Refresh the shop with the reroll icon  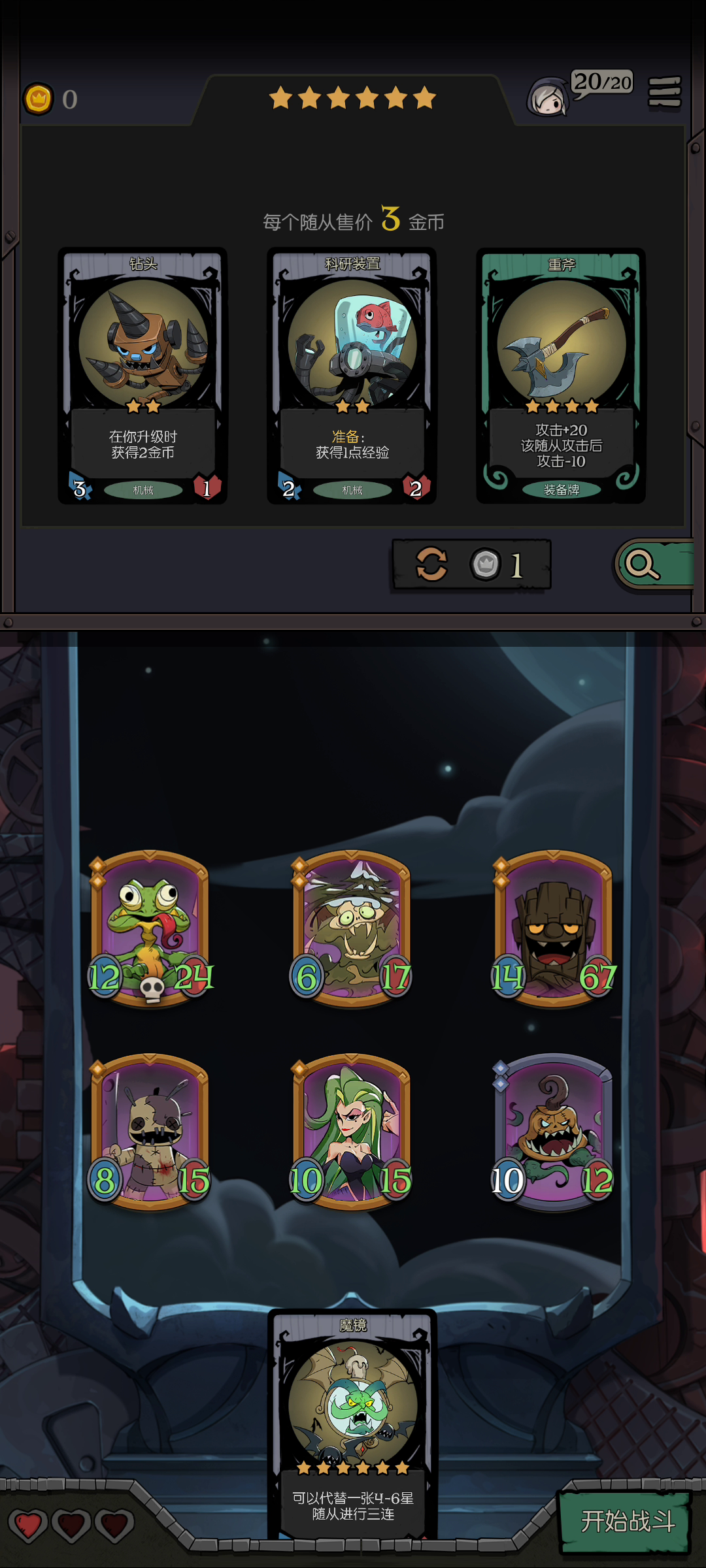pyautogui.click(x=432, y=563)
